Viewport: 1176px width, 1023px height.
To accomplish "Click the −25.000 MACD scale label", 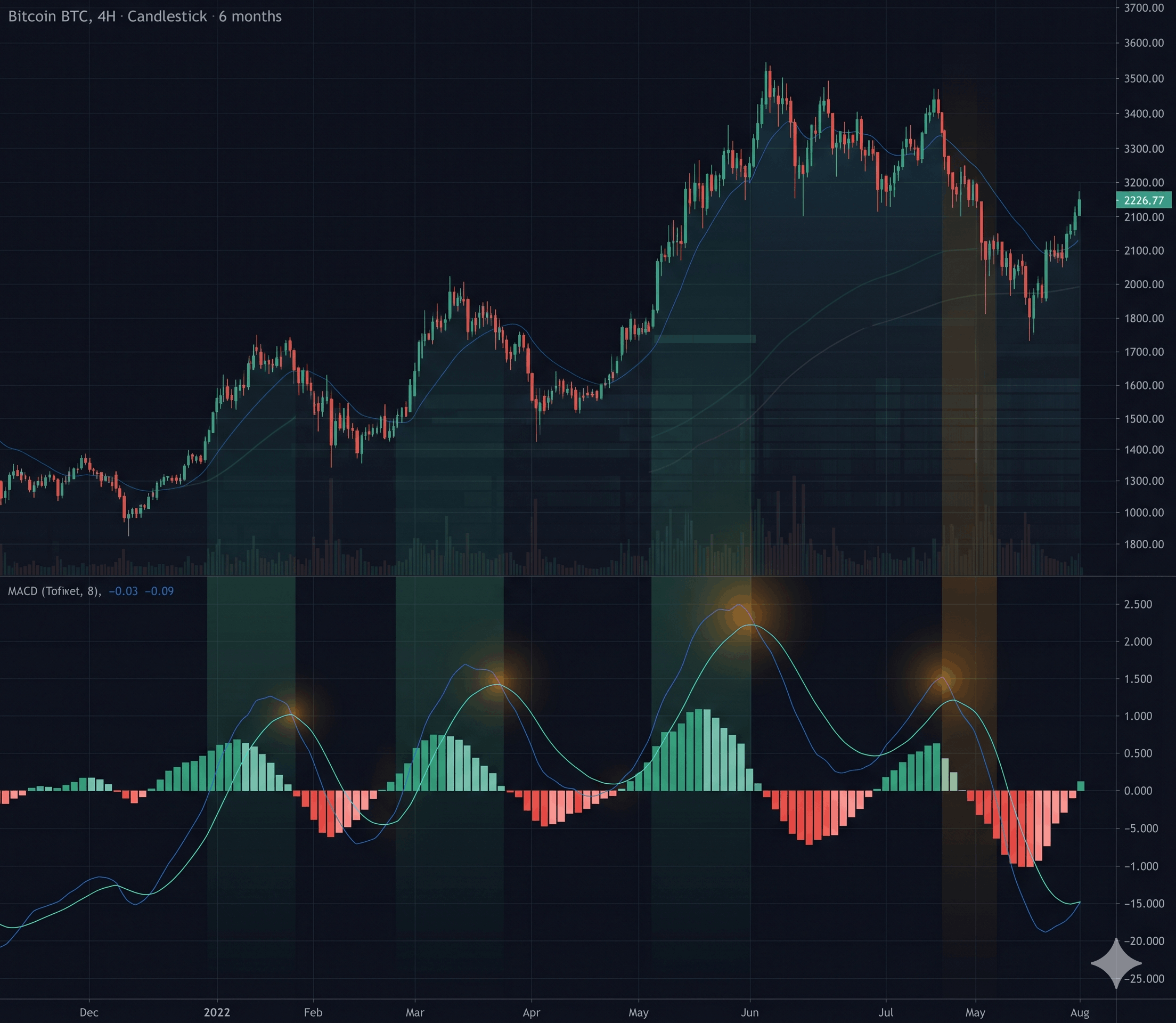I will click(1144, 979).
